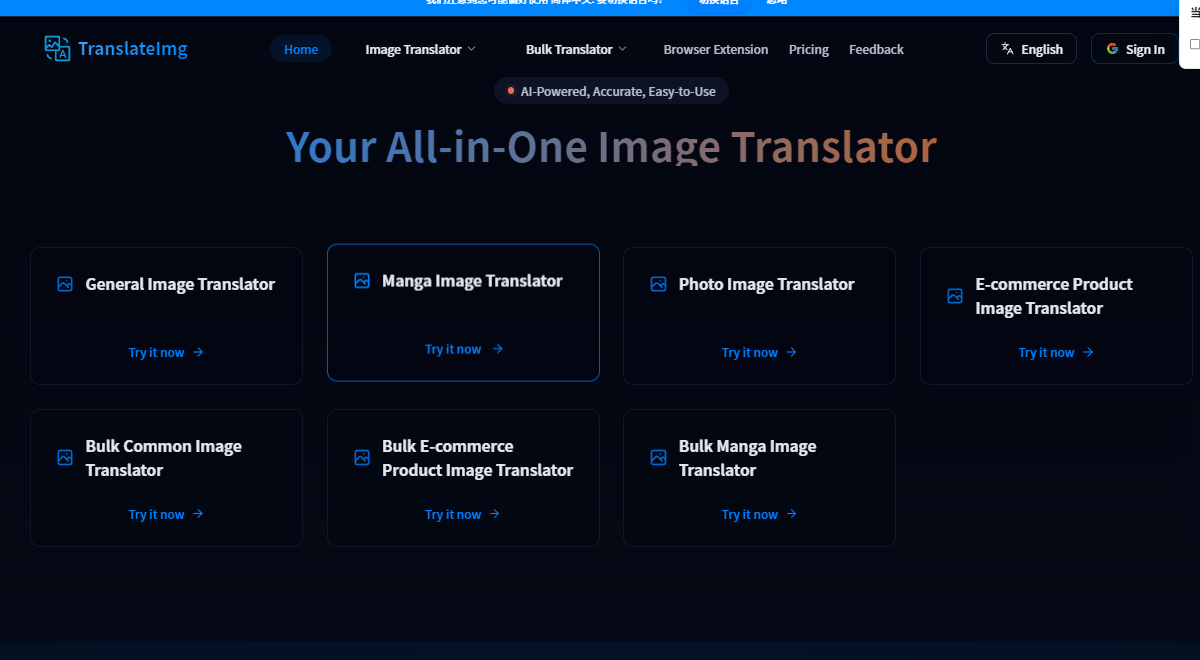Screen dimensions: 1200x660
Task: Click Try it now under Bulk Manga Translator
Action: 759,514
